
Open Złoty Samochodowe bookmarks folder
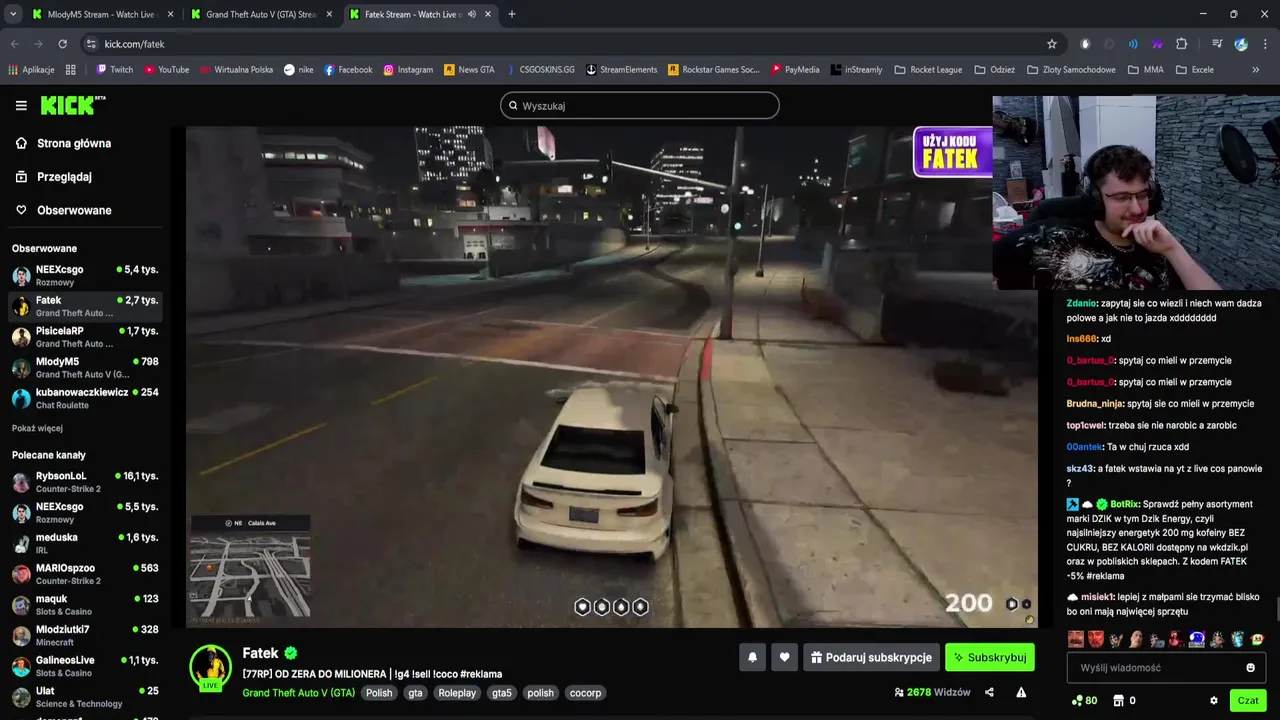1071,70
